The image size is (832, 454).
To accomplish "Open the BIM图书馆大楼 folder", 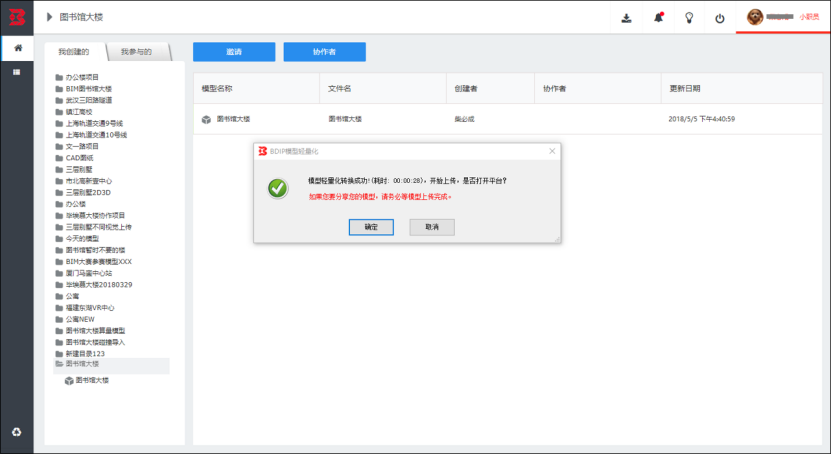I will (89, 89).
